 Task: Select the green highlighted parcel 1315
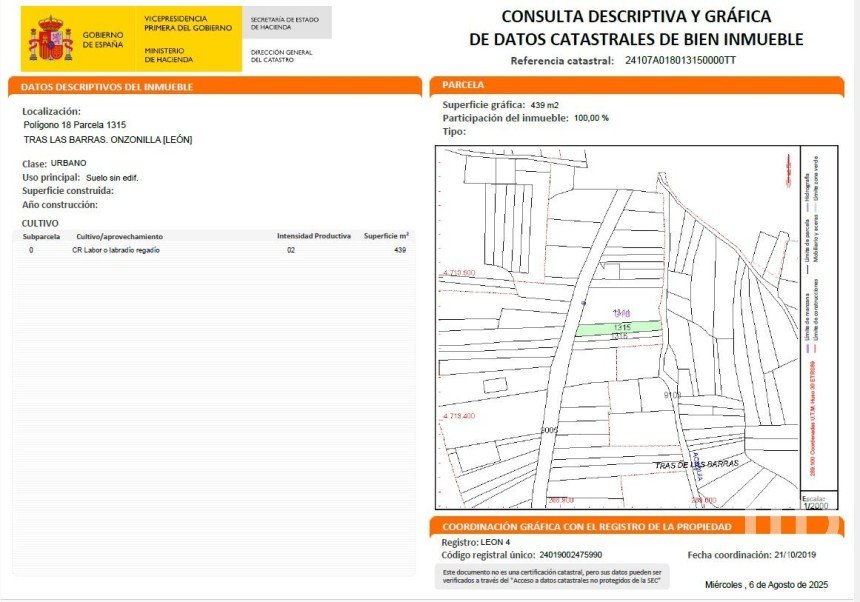click(618, 327)
